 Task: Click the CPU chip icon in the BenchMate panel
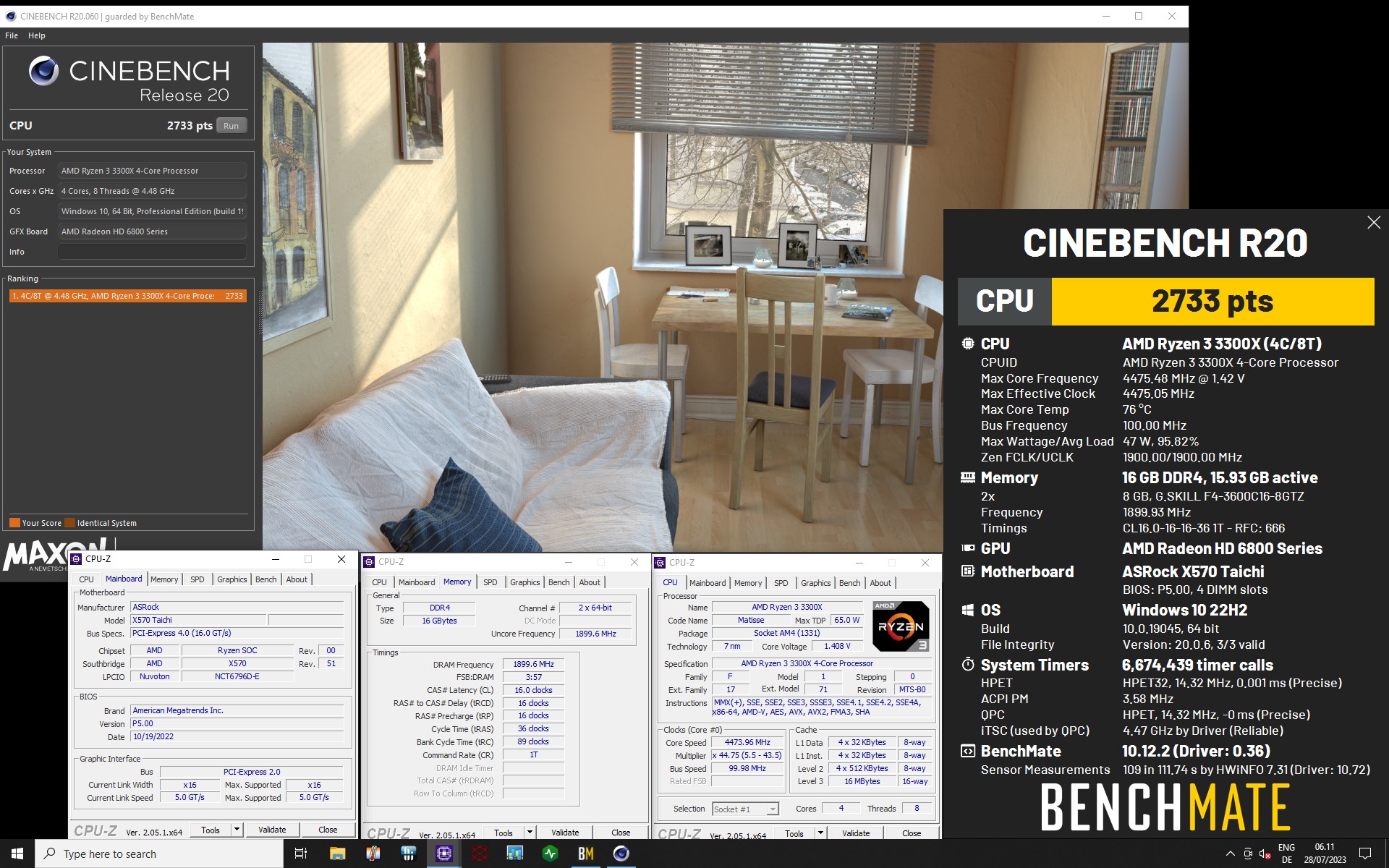coord(968,344)
